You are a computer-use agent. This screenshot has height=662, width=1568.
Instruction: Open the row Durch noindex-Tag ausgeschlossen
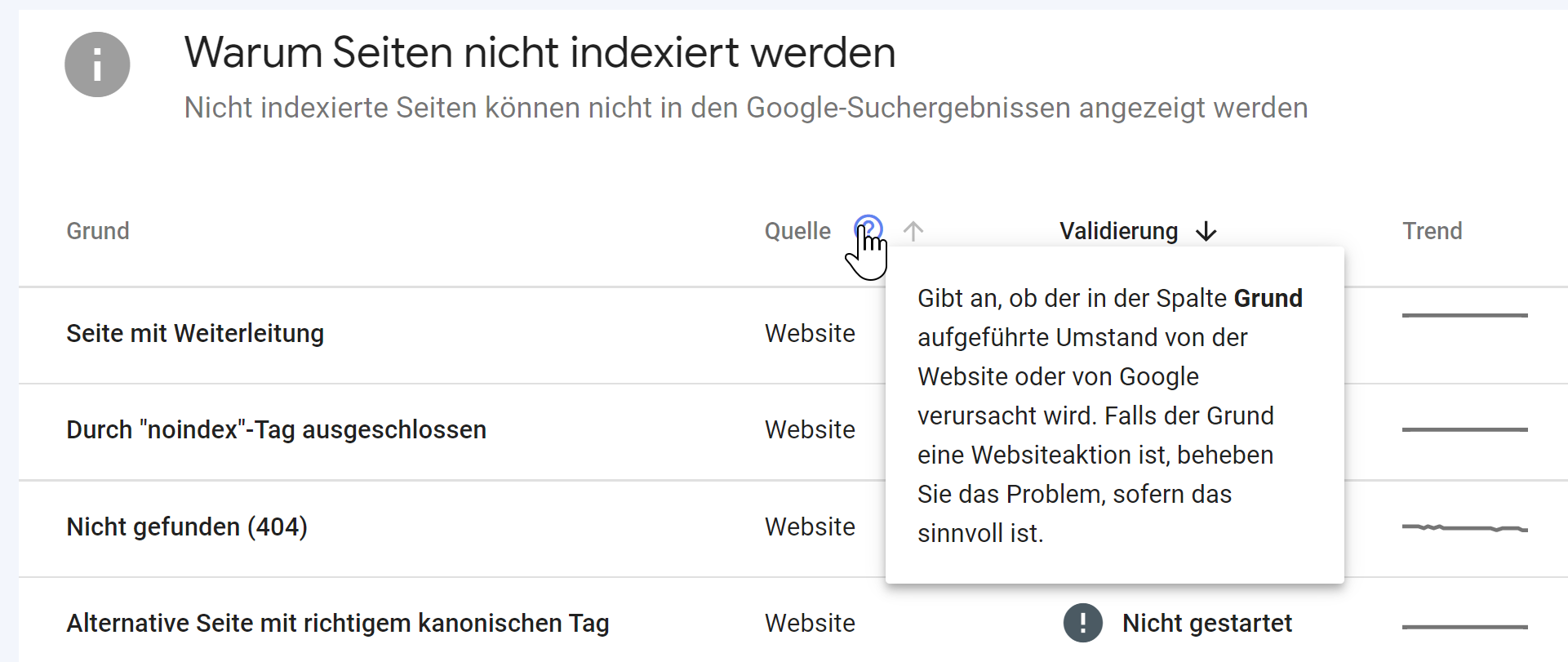click(x=276, y=429)
